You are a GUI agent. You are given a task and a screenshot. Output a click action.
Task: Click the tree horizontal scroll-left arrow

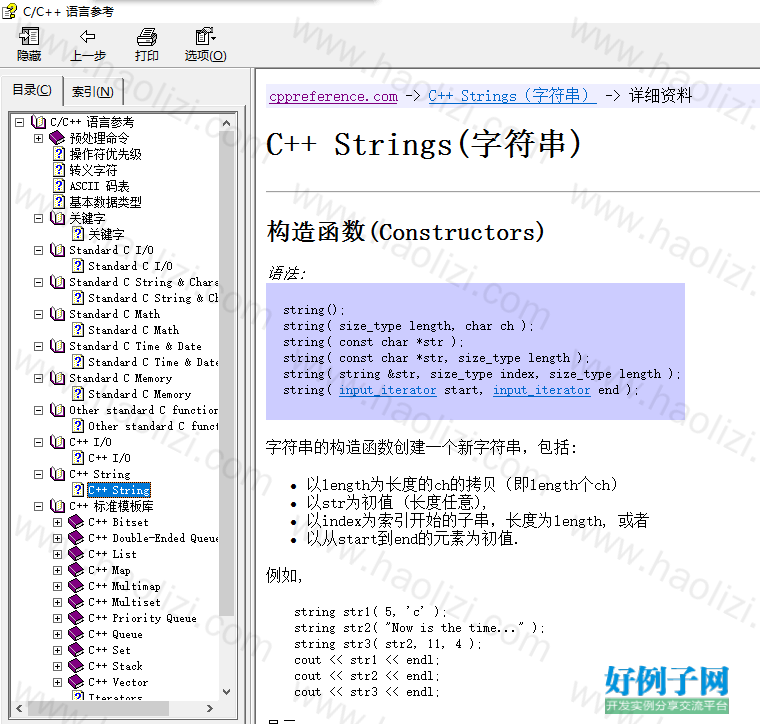tap(19, 708)
